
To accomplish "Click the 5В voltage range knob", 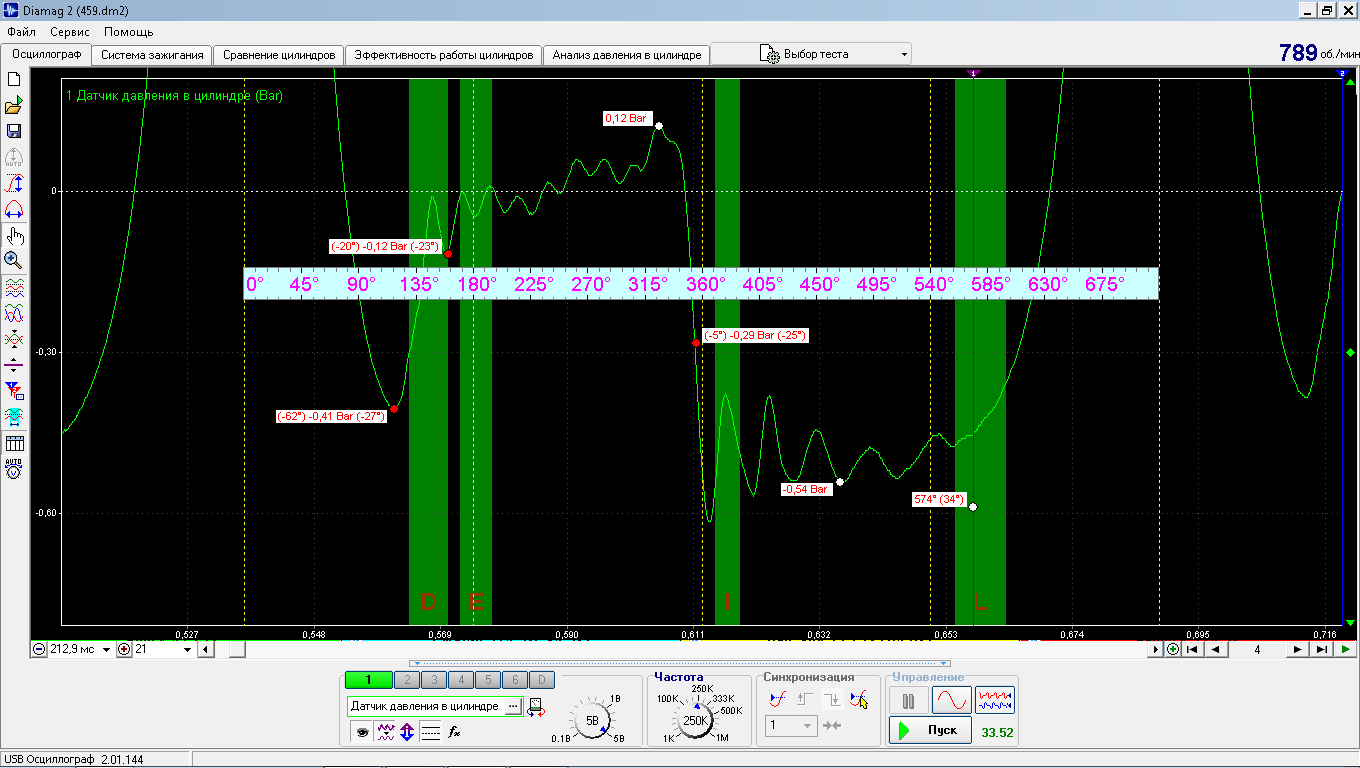I will point(592,720).
